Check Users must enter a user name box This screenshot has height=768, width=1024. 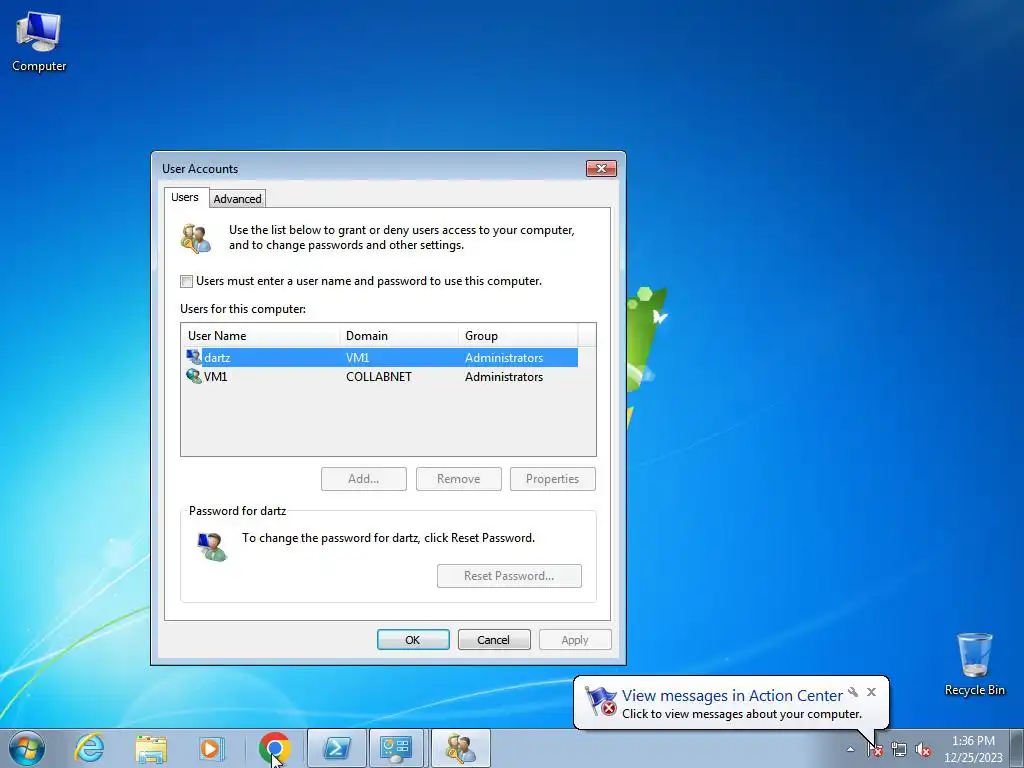[x=187, y=281]
